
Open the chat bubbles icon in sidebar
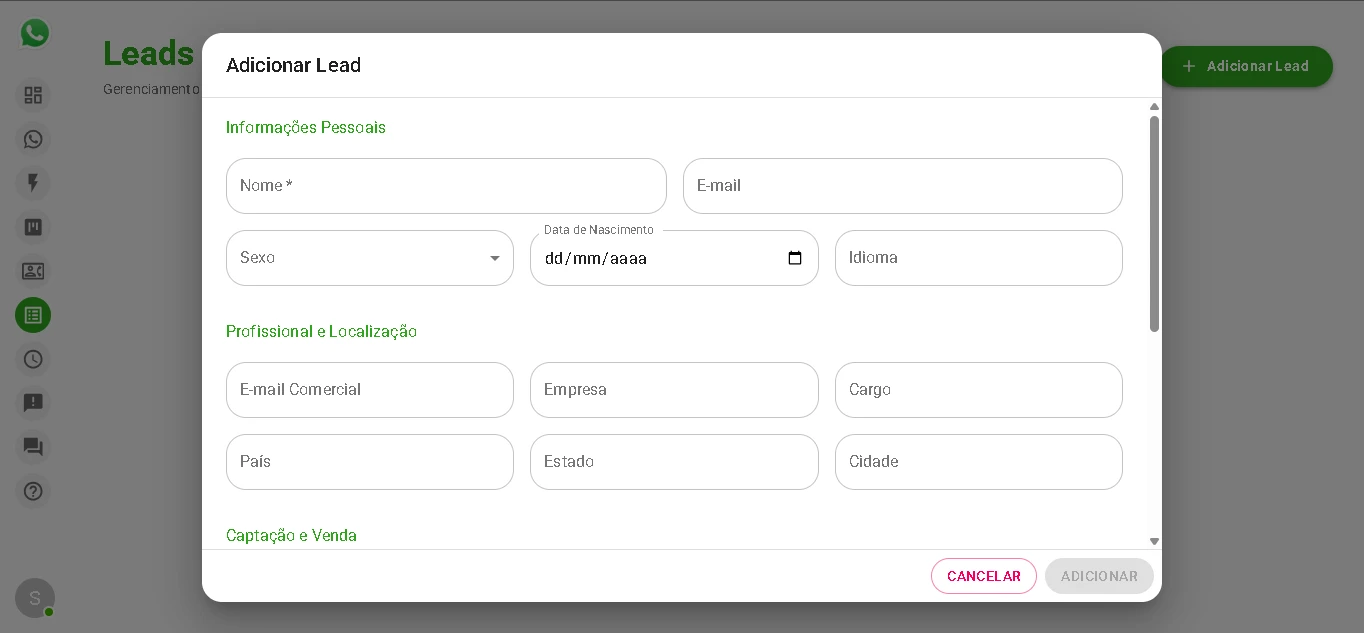click(33, 447)
